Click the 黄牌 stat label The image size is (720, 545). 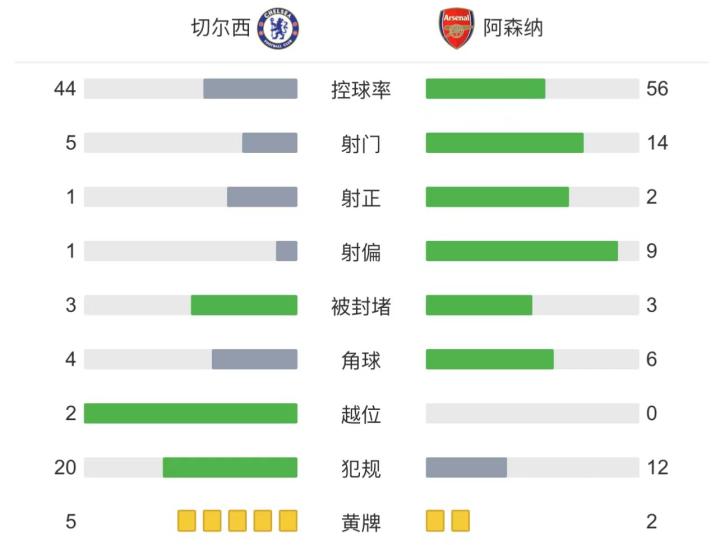tap(361, 522)
